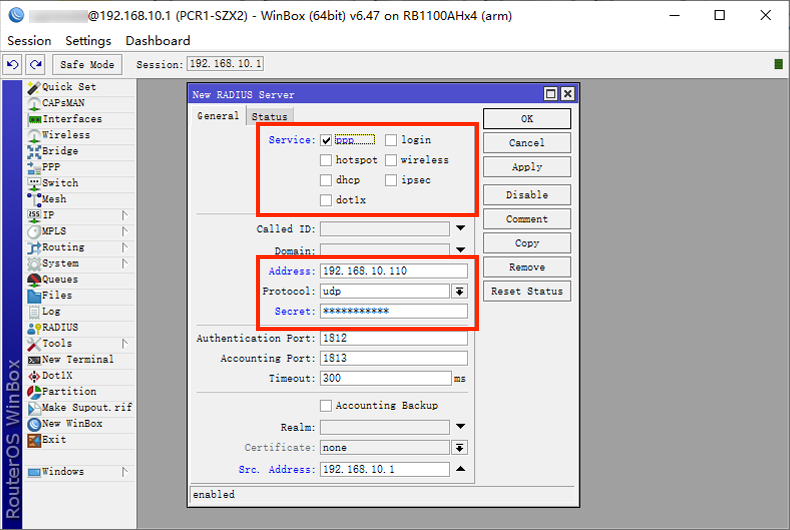Open the Certificate dropdown
This screenshot has width=790, height=530.
[x=459, y=447]
